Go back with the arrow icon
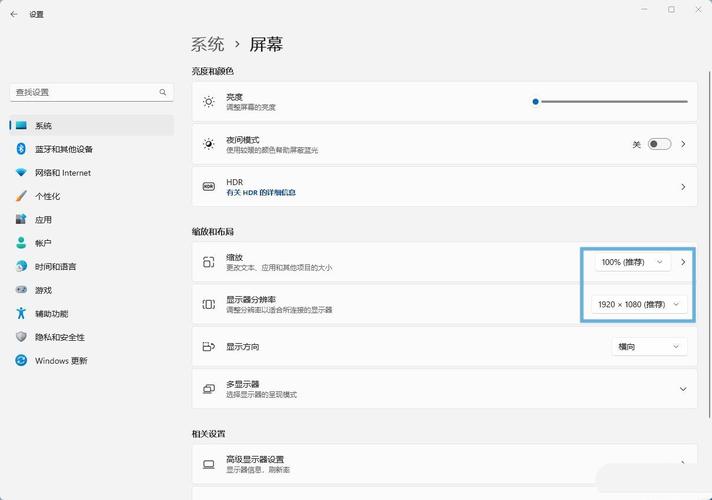This screenshot has width=712, height=500. click(x=14, y=15)
